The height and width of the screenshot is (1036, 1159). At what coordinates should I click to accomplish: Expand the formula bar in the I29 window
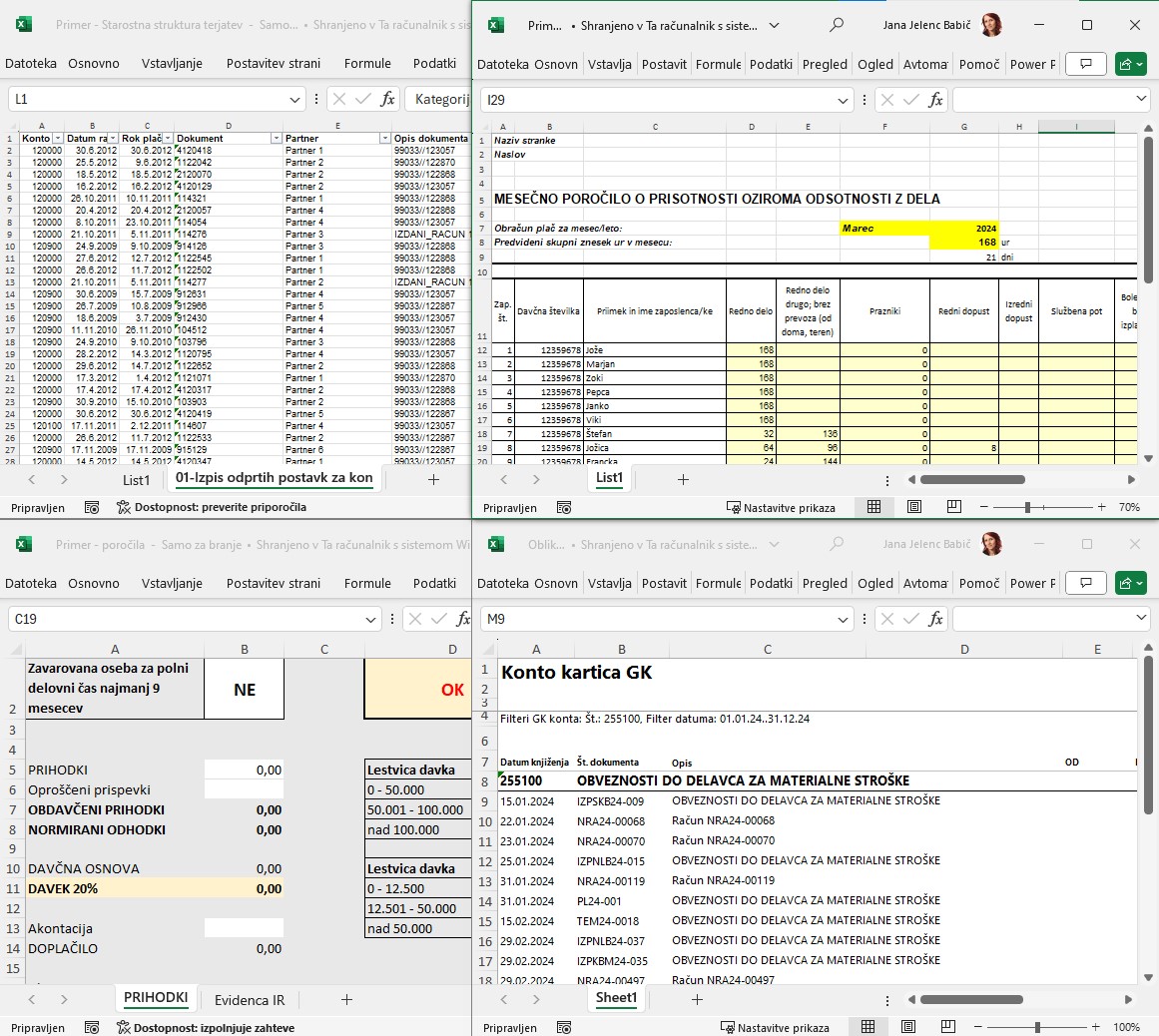click(x=1141, y=98)
